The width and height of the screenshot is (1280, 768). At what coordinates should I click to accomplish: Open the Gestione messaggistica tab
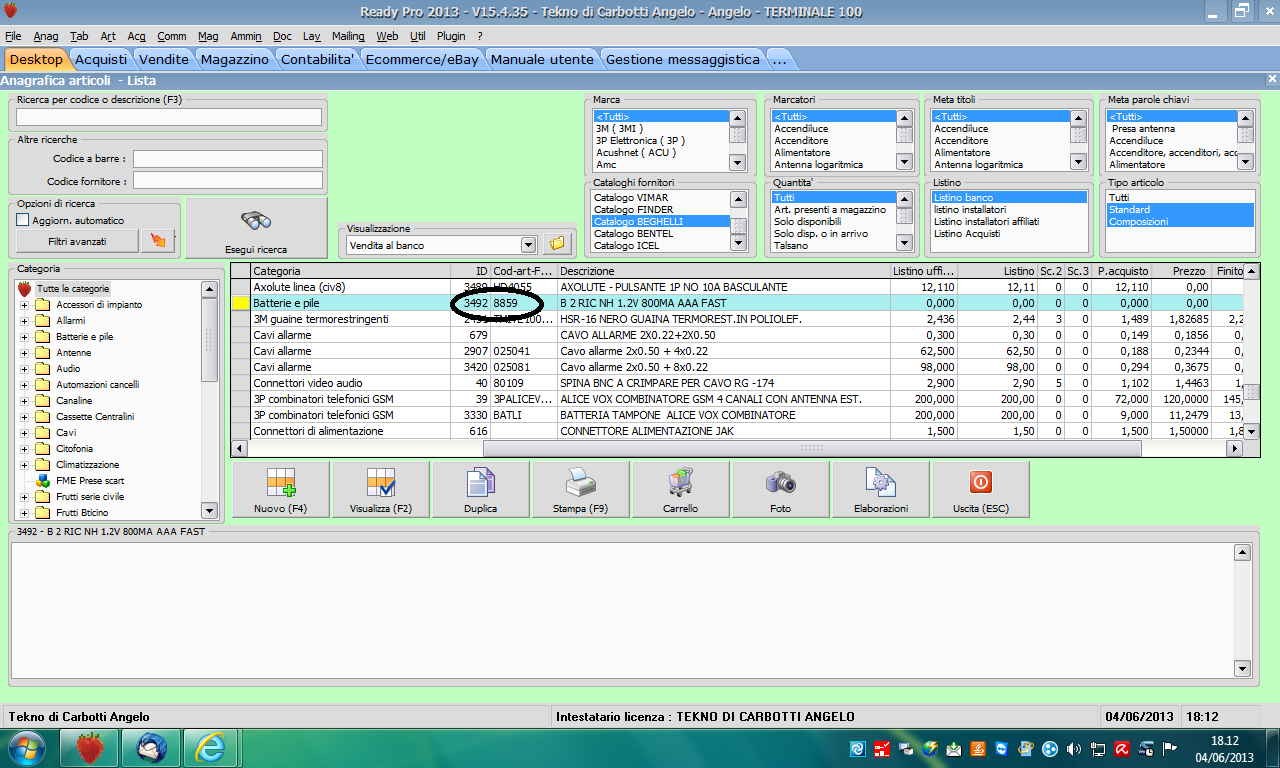coord(683,59)
